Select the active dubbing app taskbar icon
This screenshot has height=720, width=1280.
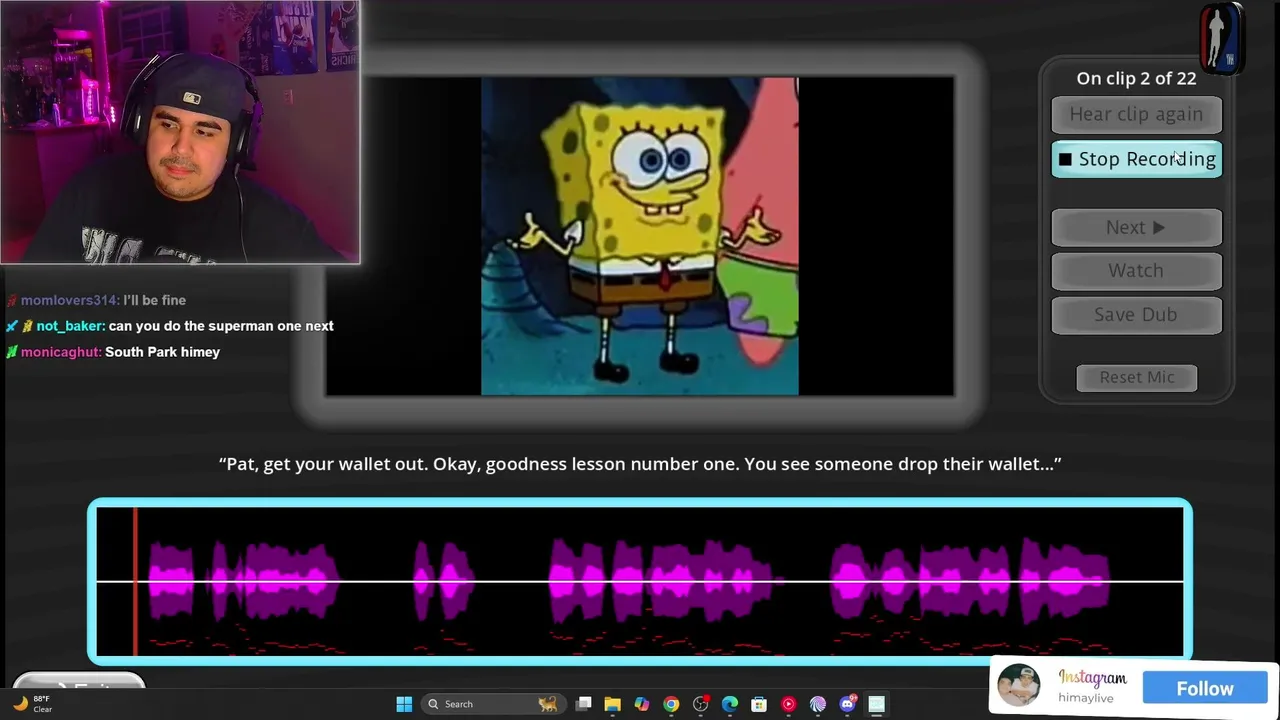click(876, 704)
